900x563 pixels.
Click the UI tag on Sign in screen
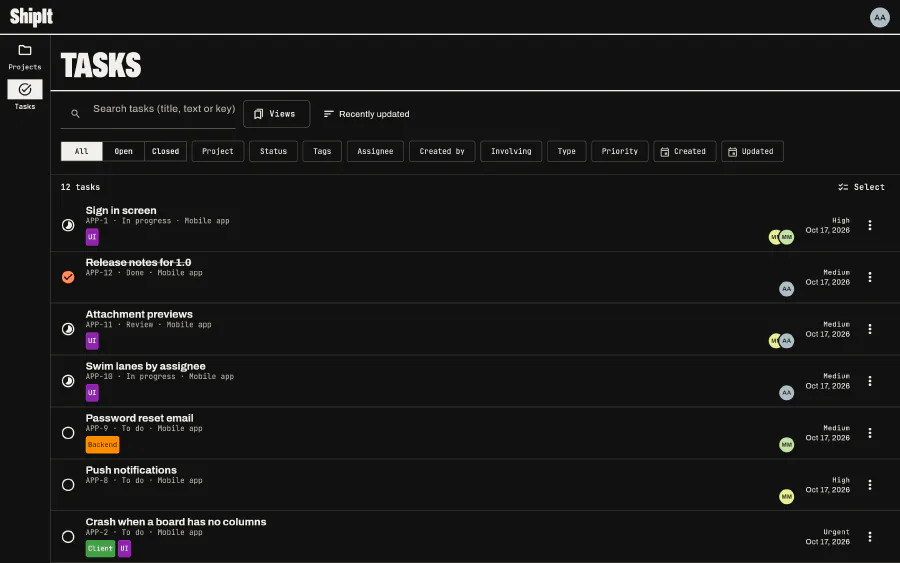click(92, 237)
